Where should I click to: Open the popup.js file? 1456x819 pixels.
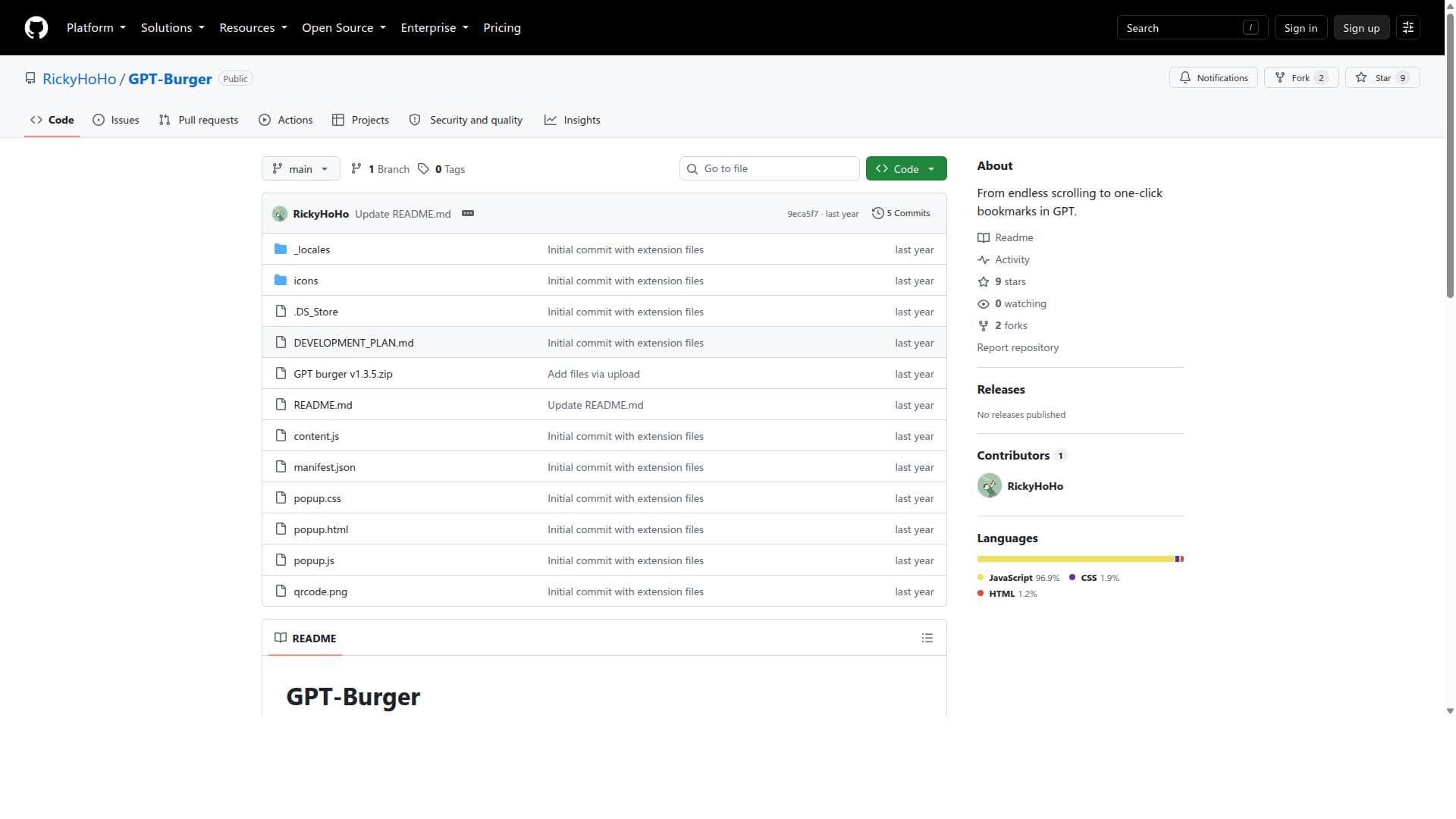pos(314,560)
